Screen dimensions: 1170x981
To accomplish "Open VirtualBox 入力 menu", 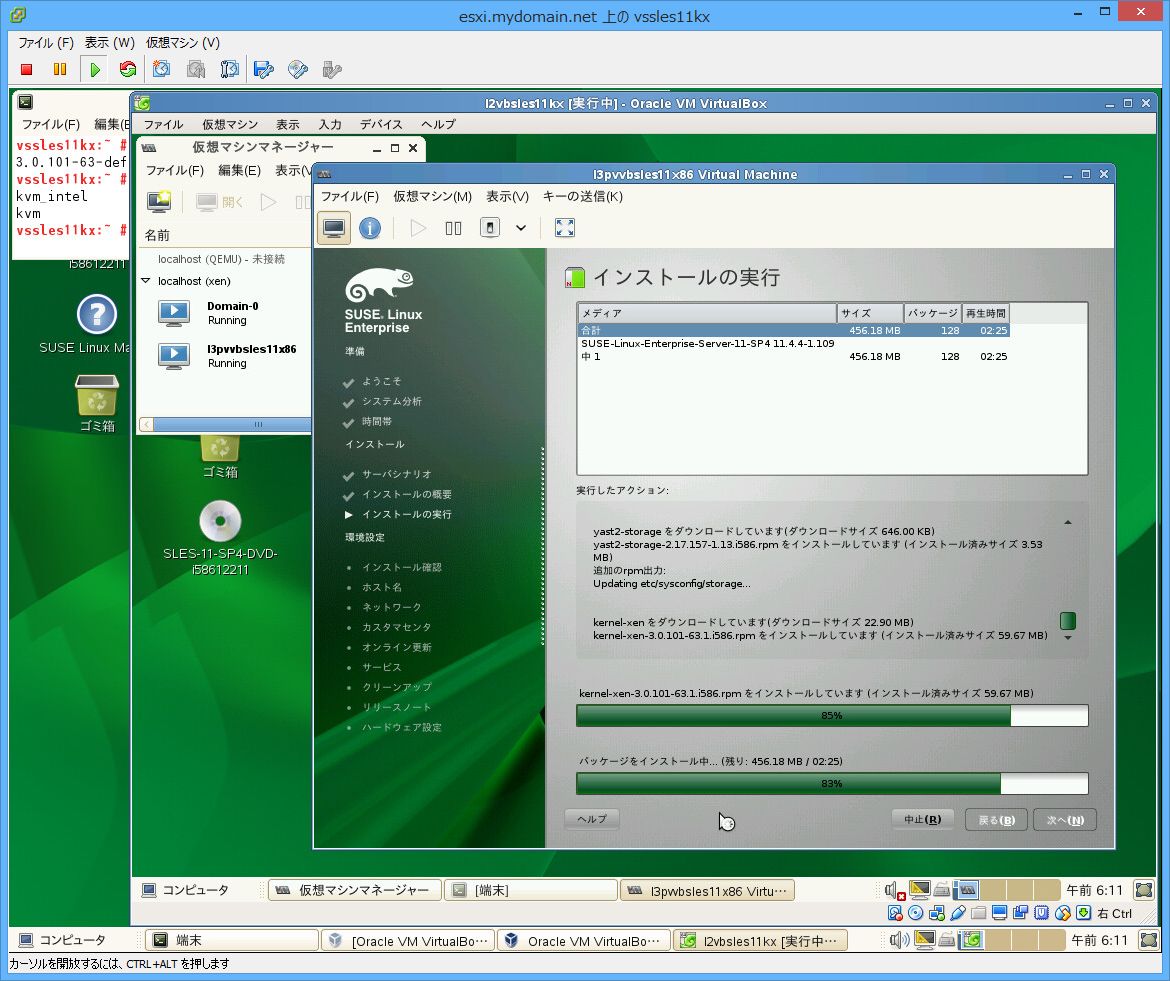I will [x=330, y=125].
